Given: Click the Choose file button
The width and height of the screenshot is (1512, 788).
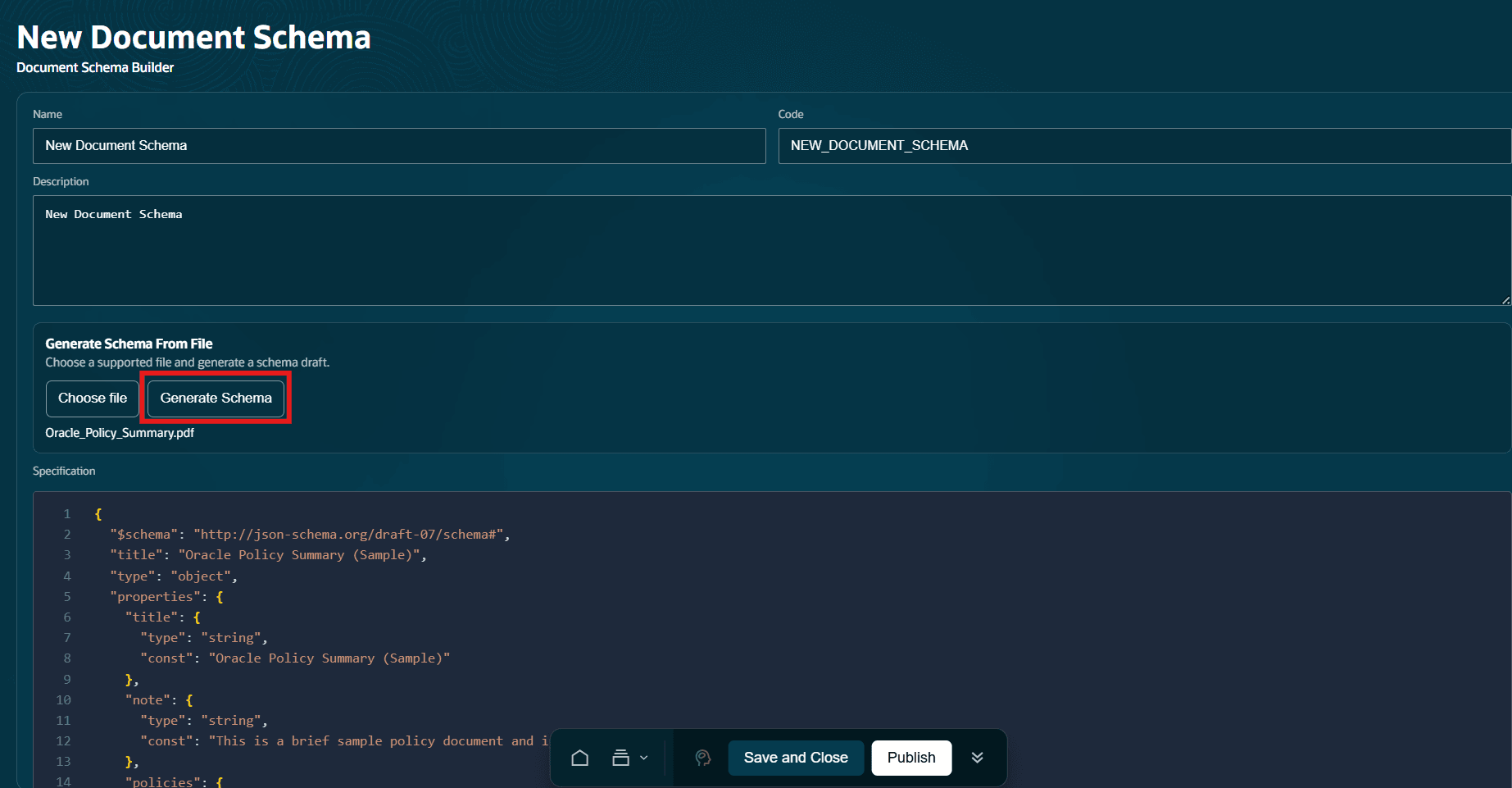Looking at the screenshot, I should point(93,399).
